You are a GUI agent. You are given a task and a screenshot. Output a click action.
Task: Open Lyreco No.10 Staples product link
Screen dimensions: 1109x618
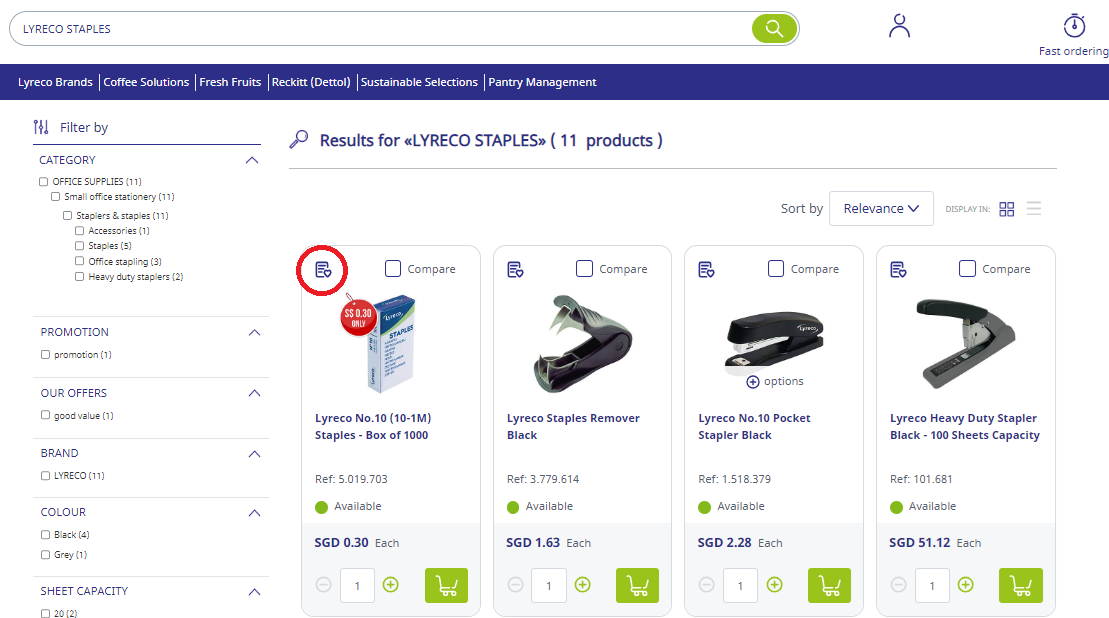(x=373, y=426)
